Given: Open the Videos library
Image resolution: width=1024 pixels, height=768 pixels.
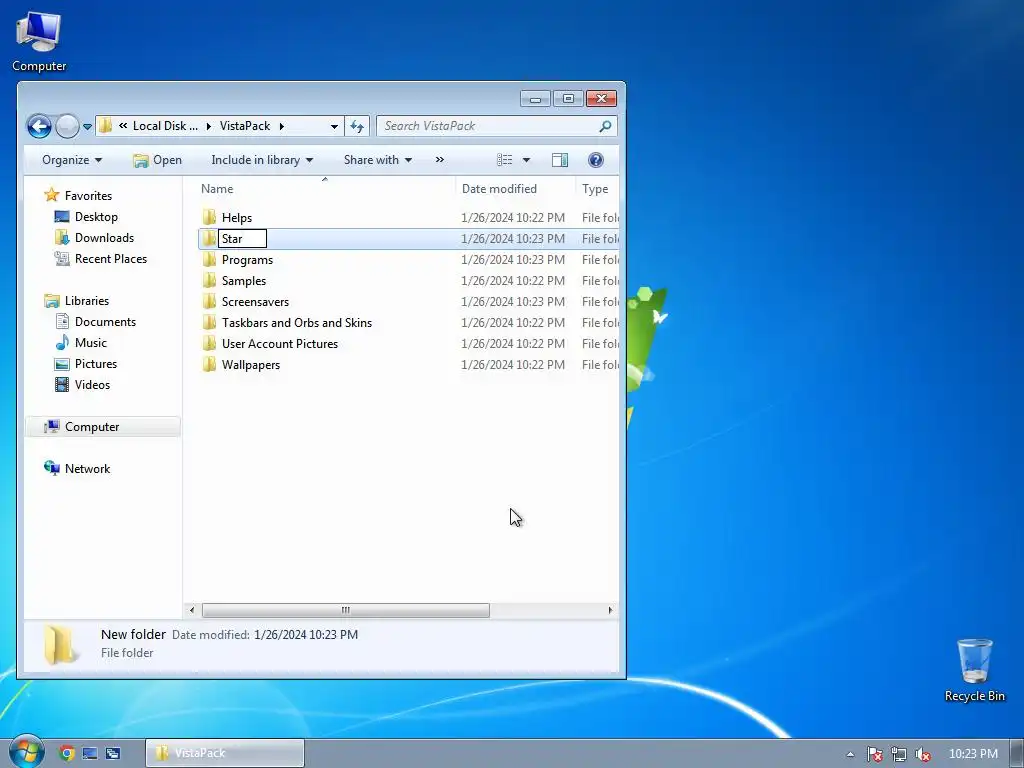Looking at the screenshot, I should (92, 385).
